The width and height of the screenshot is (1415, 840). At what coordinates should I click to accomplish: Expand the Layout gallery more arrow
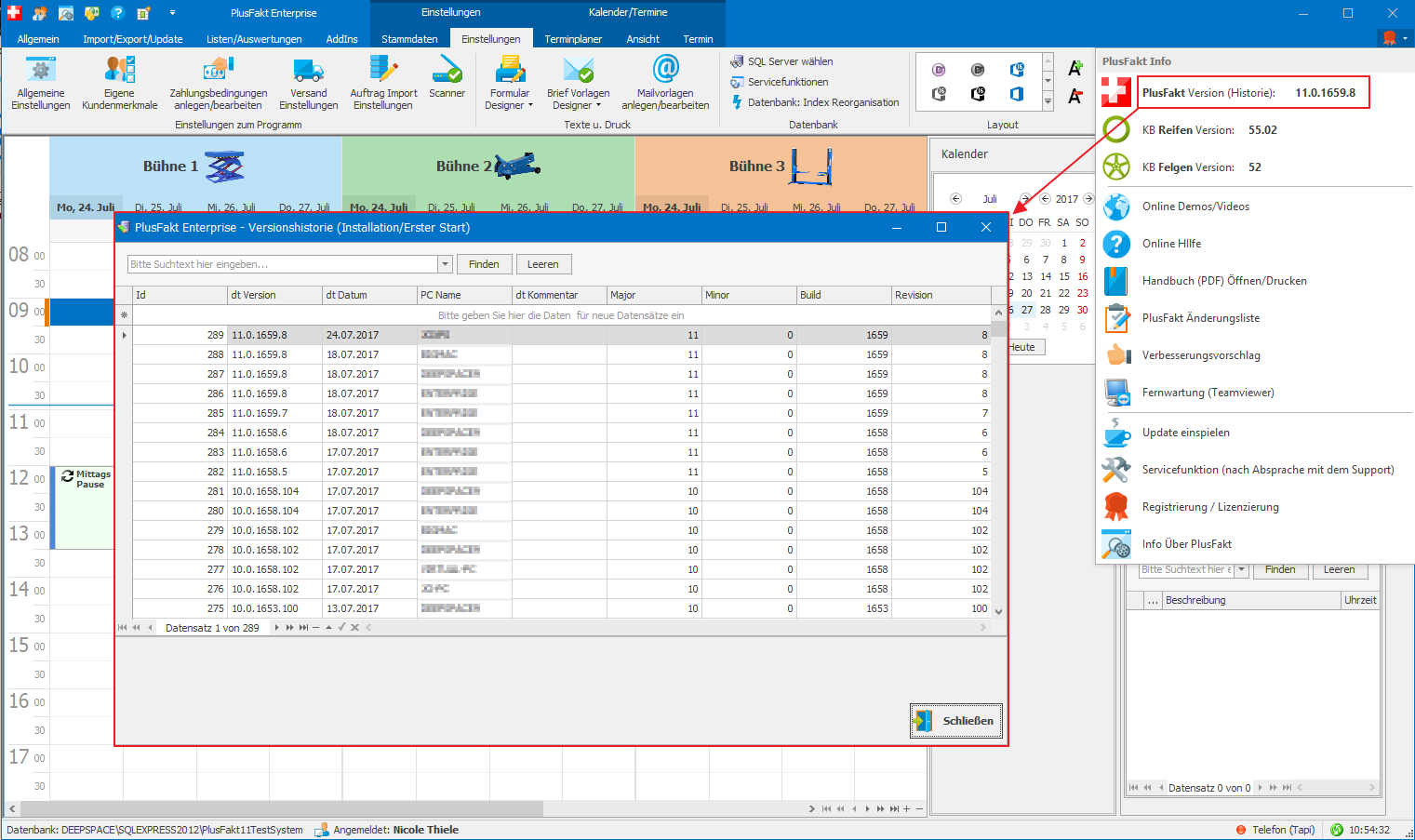pyautogui.click(x=1048, y=101)
